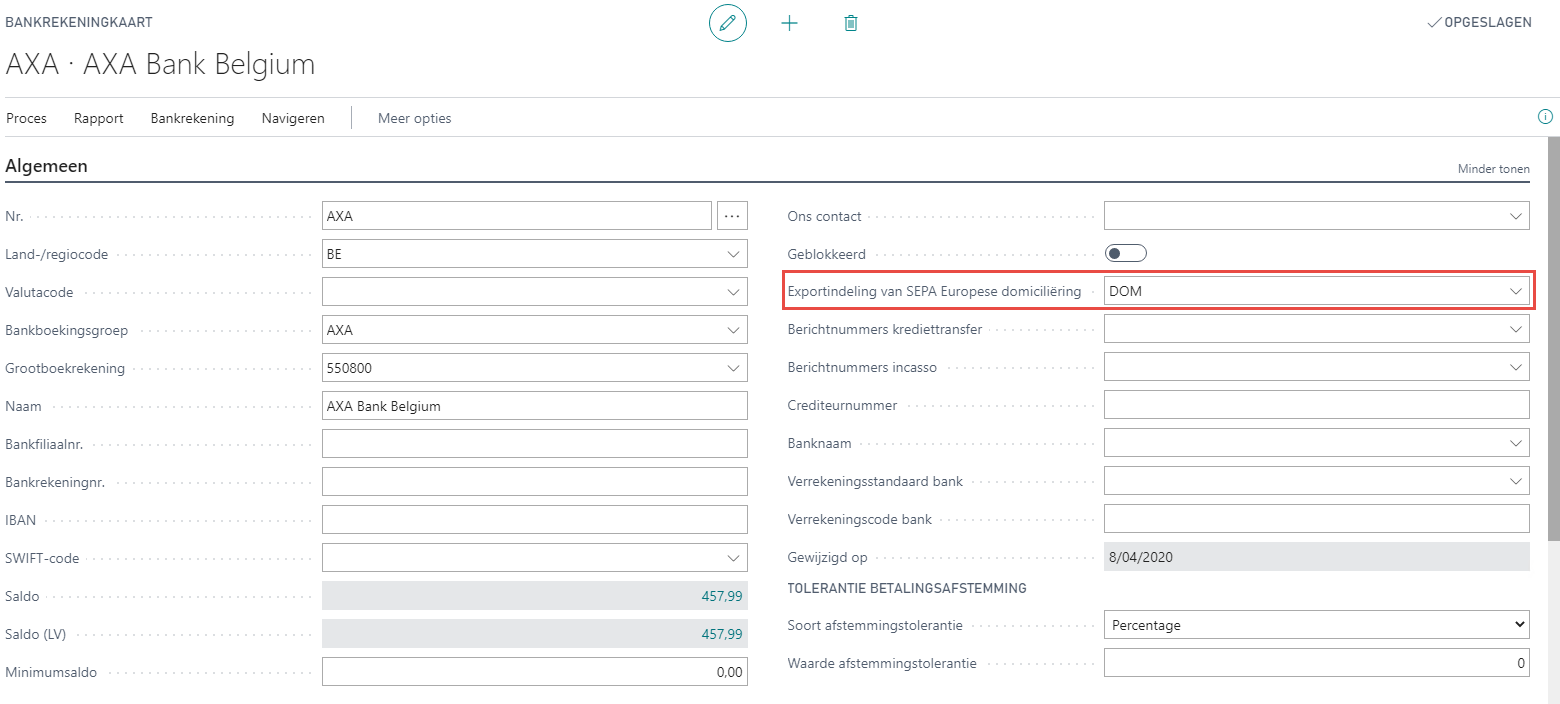Click the trash can delete icon
Viewport: 1560px width, 704px height.
(x=850, y=22)
